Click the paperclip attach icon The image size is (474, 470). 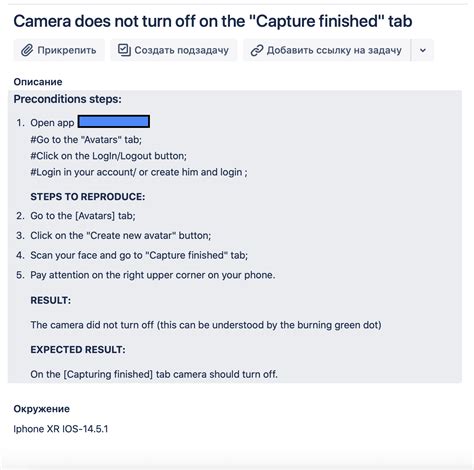point(27,50)
